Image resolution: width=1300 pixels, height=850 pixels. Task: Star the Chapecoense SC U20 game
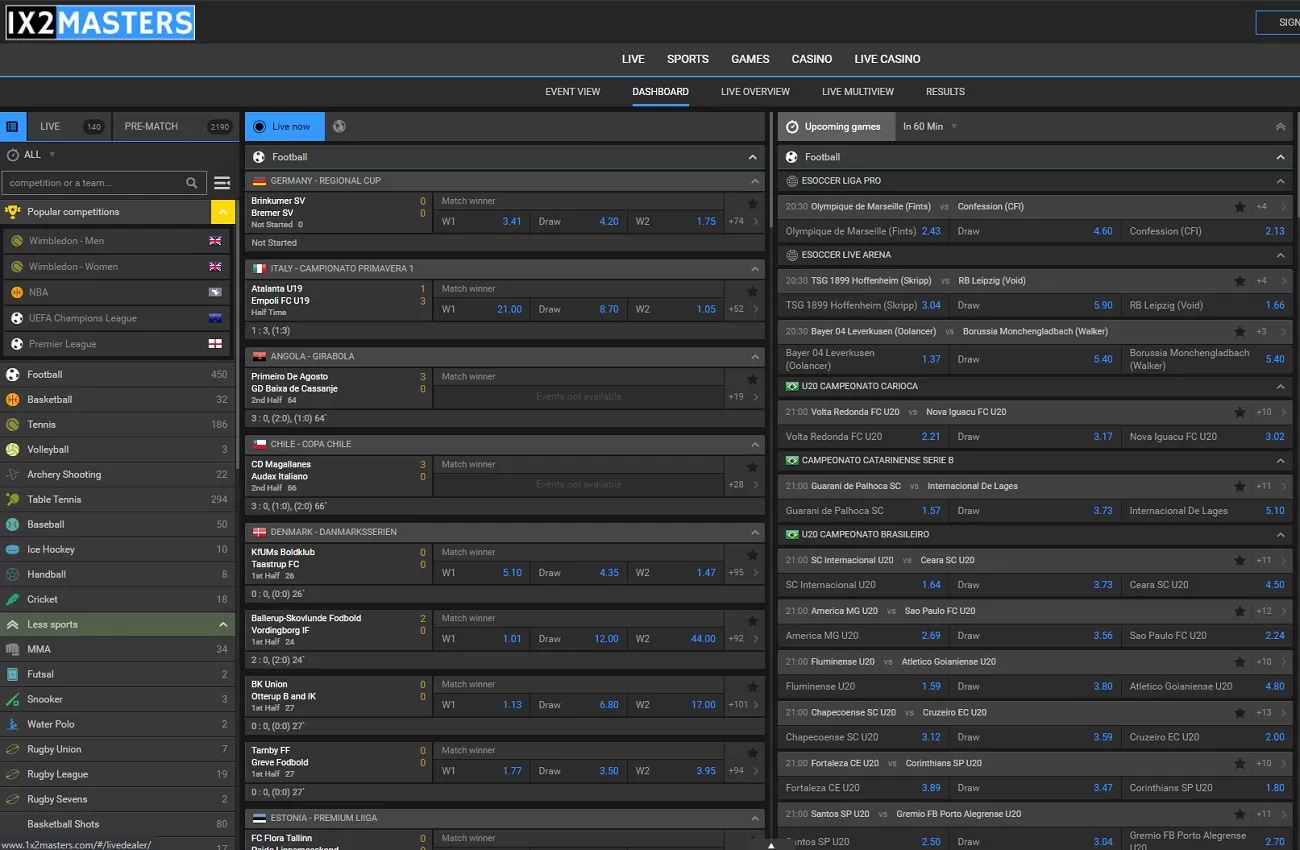click(1240, 713)
